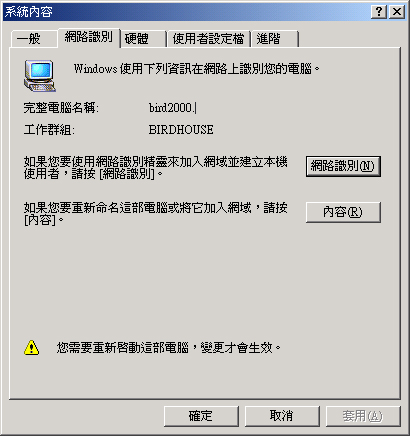
Task: Select the 網路識別 tab
Action: tap(89, 37)
